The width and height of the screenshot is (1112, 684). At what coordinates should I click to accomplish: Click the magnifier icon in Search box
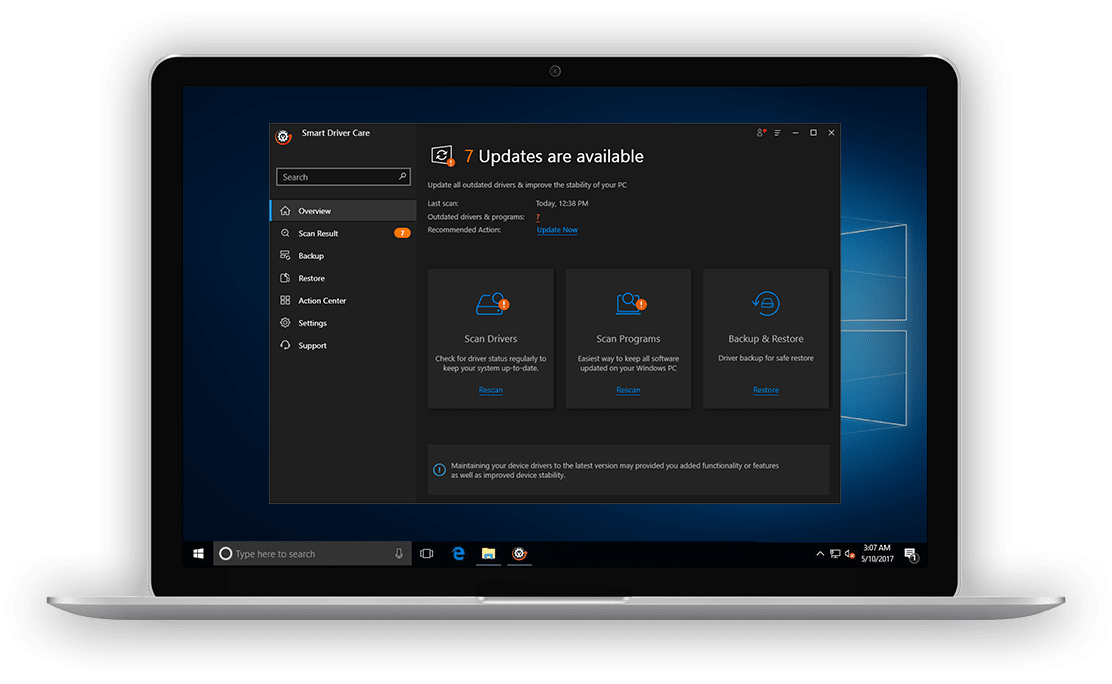402,176
